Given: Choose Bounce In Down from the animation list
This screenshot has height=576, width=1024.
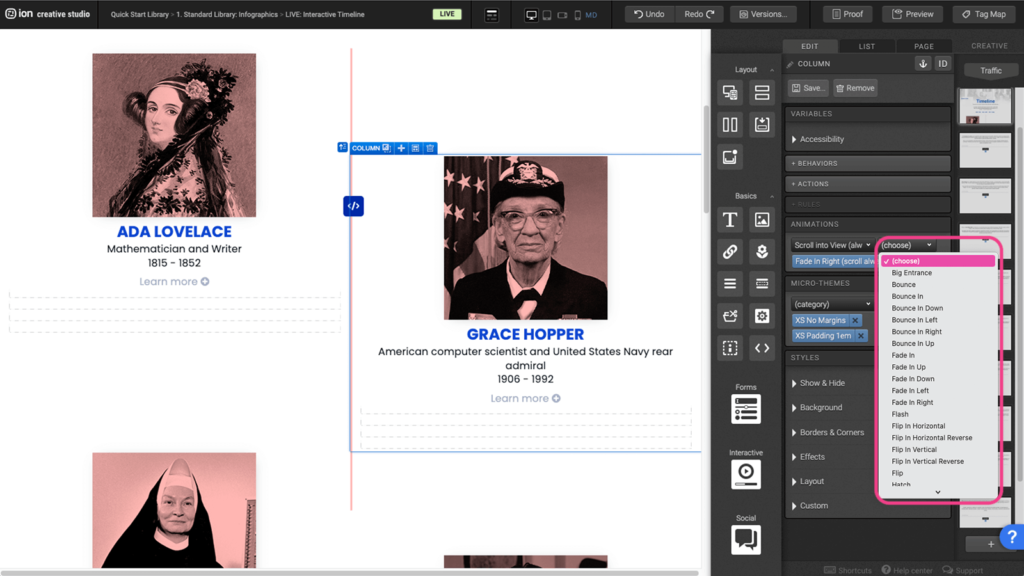Looking at the screenshot, I should coord(917,308).
